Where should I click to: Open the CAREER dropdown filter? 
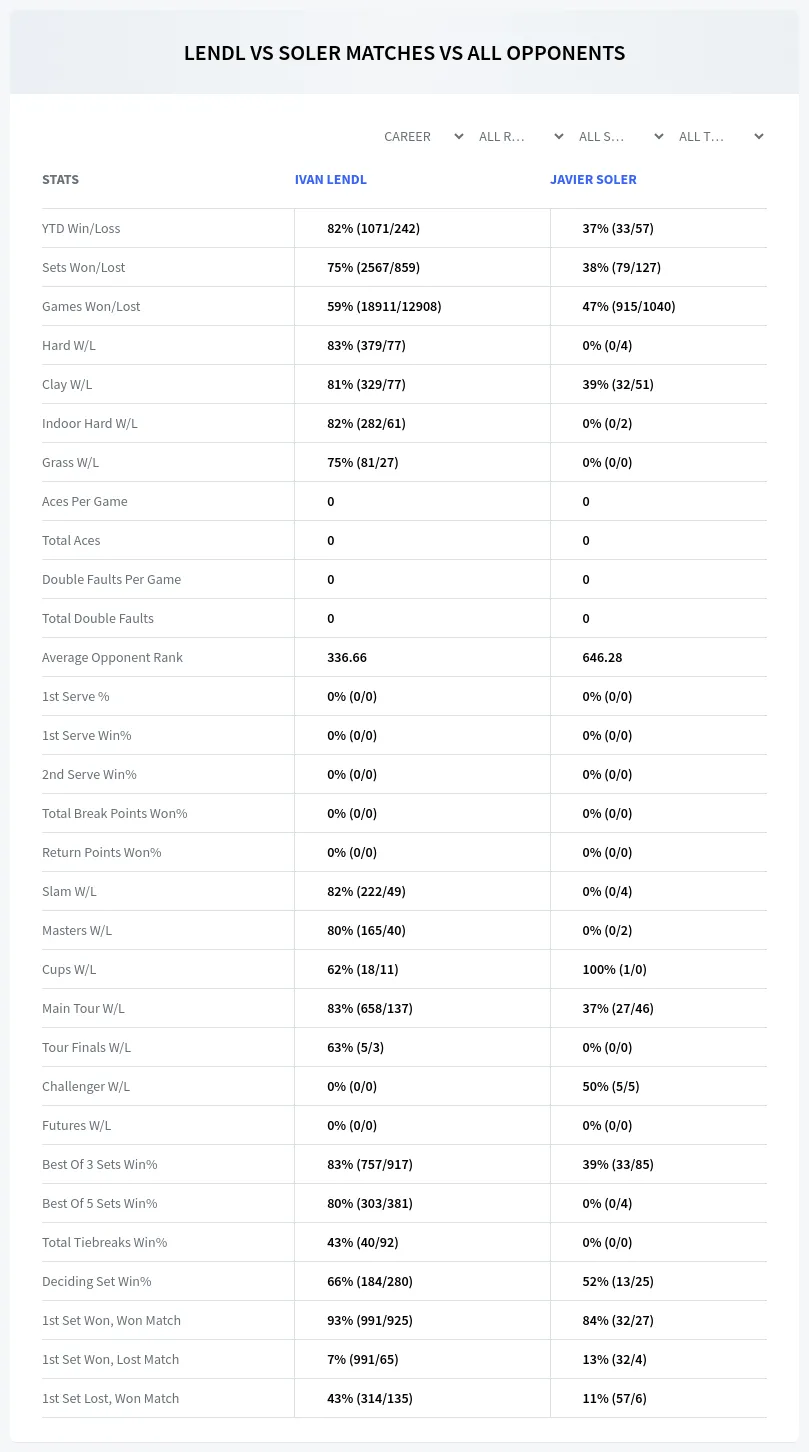click(423, 136)
